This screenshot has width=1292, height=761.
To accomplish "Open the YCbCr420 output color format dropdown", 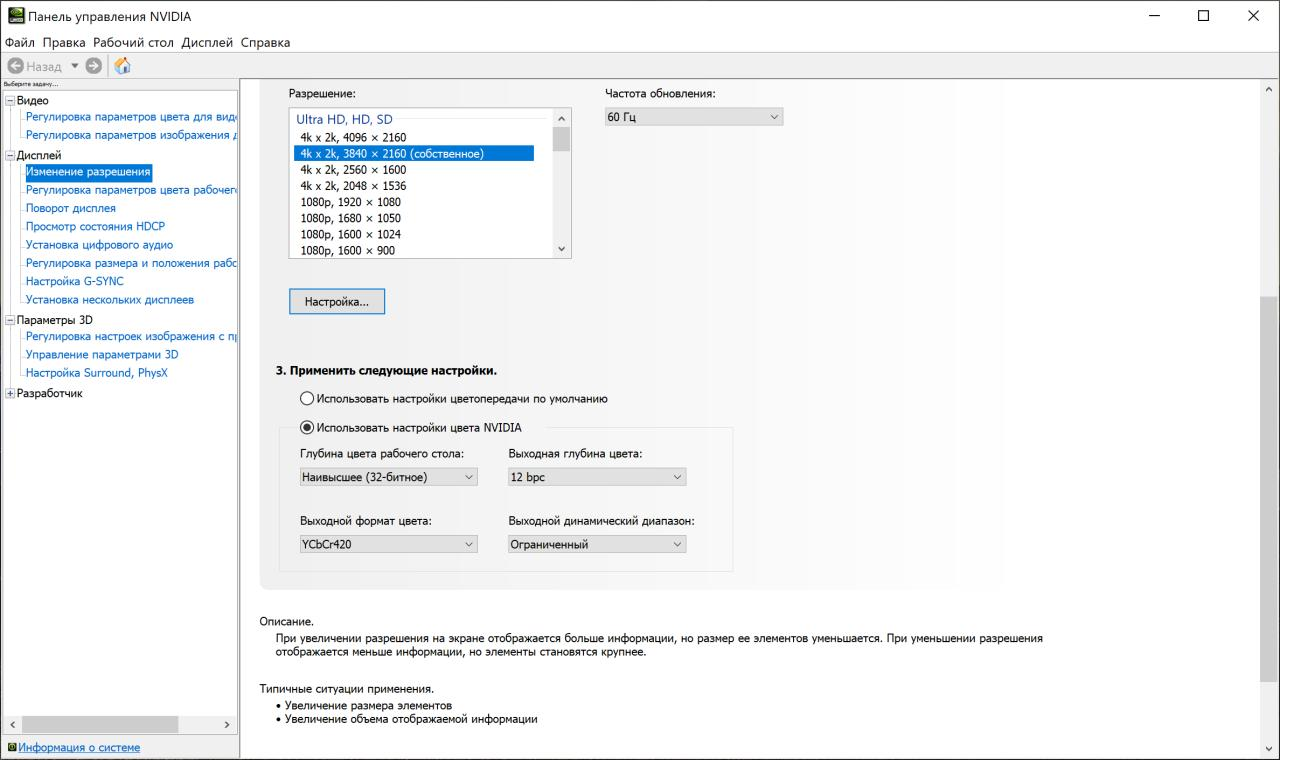I will pyautogui.click(x=389, y=545).
